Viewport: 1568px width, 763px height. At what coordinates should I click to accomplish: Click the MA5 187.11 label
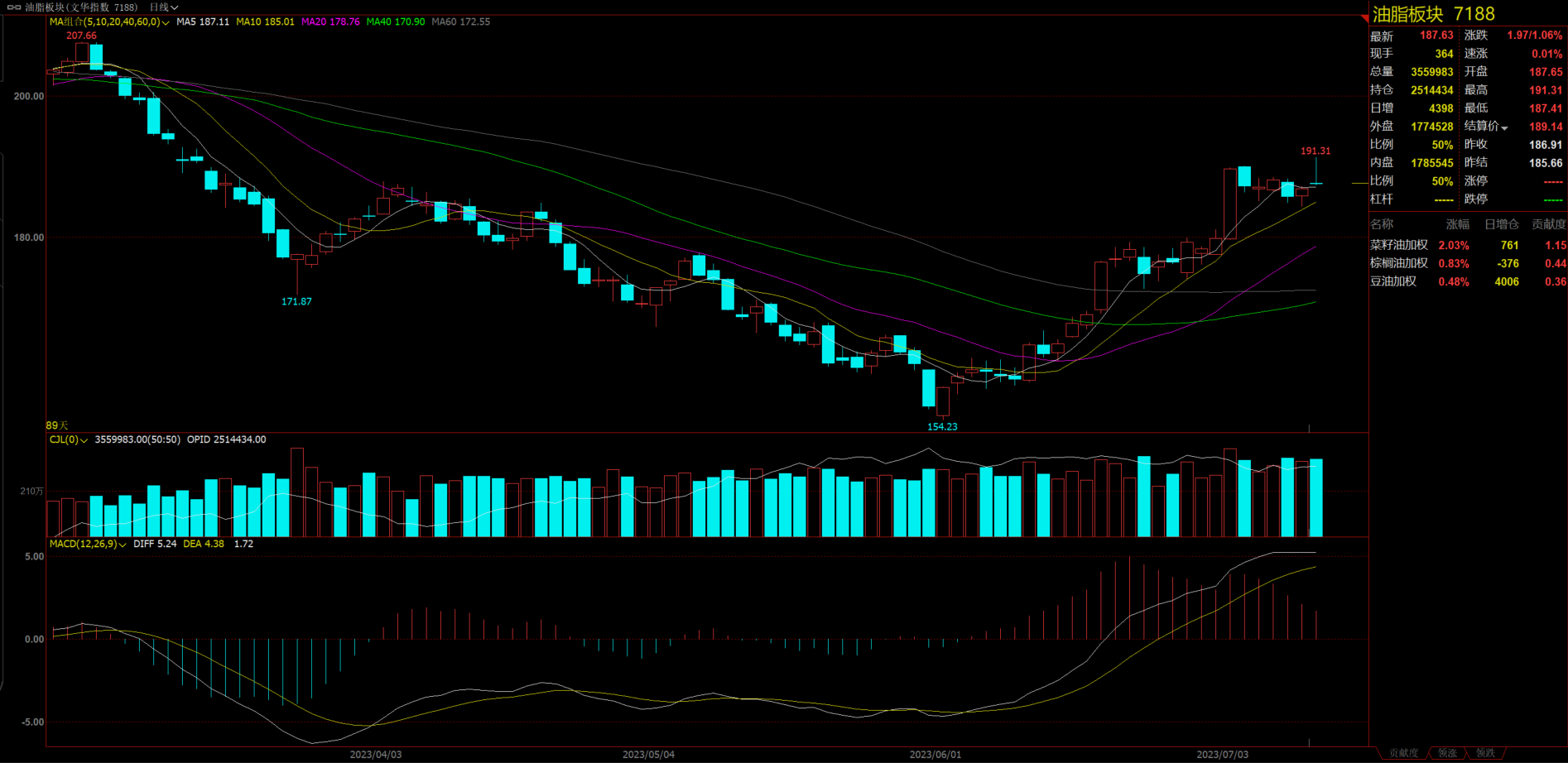[x=203, y=22]
